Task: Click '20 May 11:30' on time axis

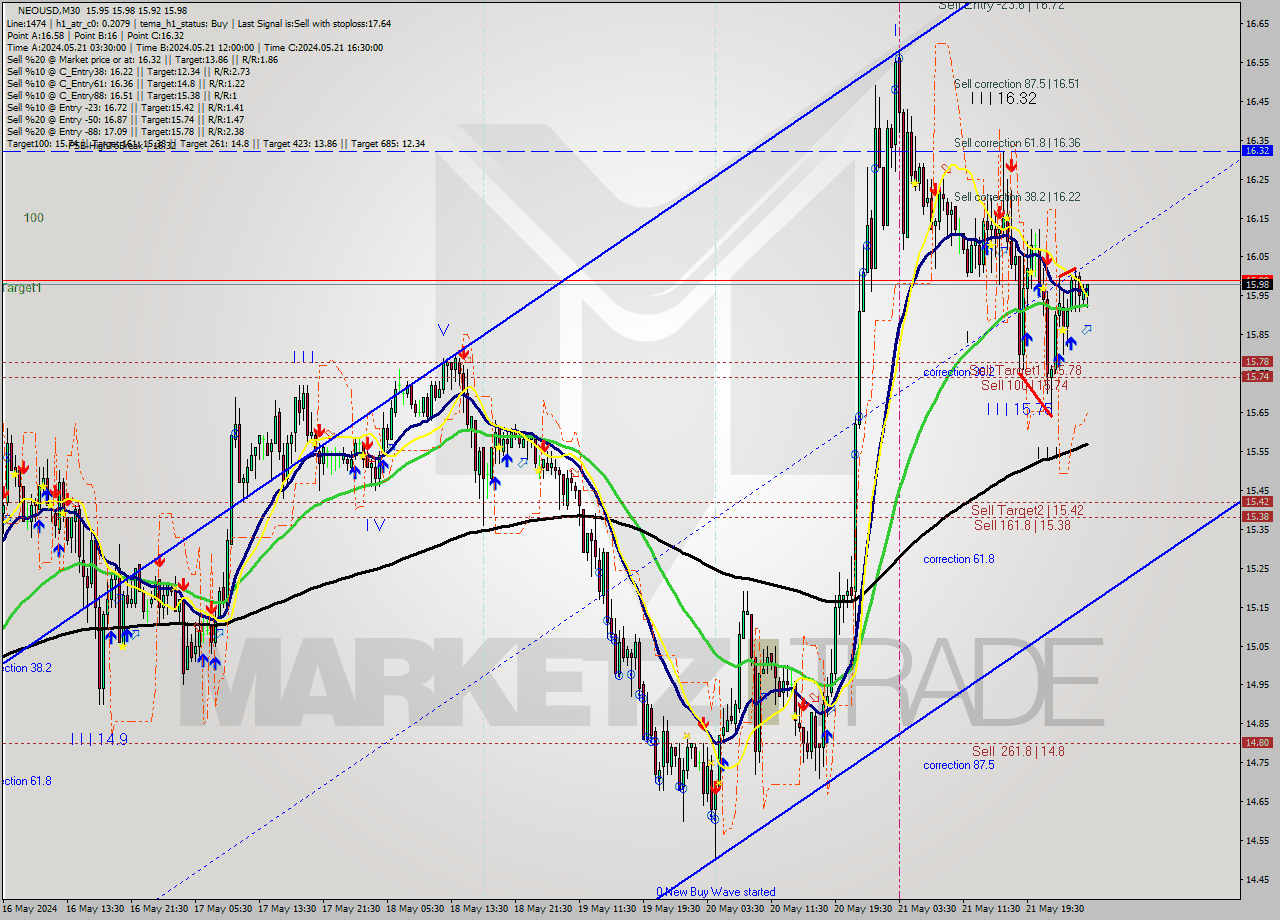Action: point(801,909)
